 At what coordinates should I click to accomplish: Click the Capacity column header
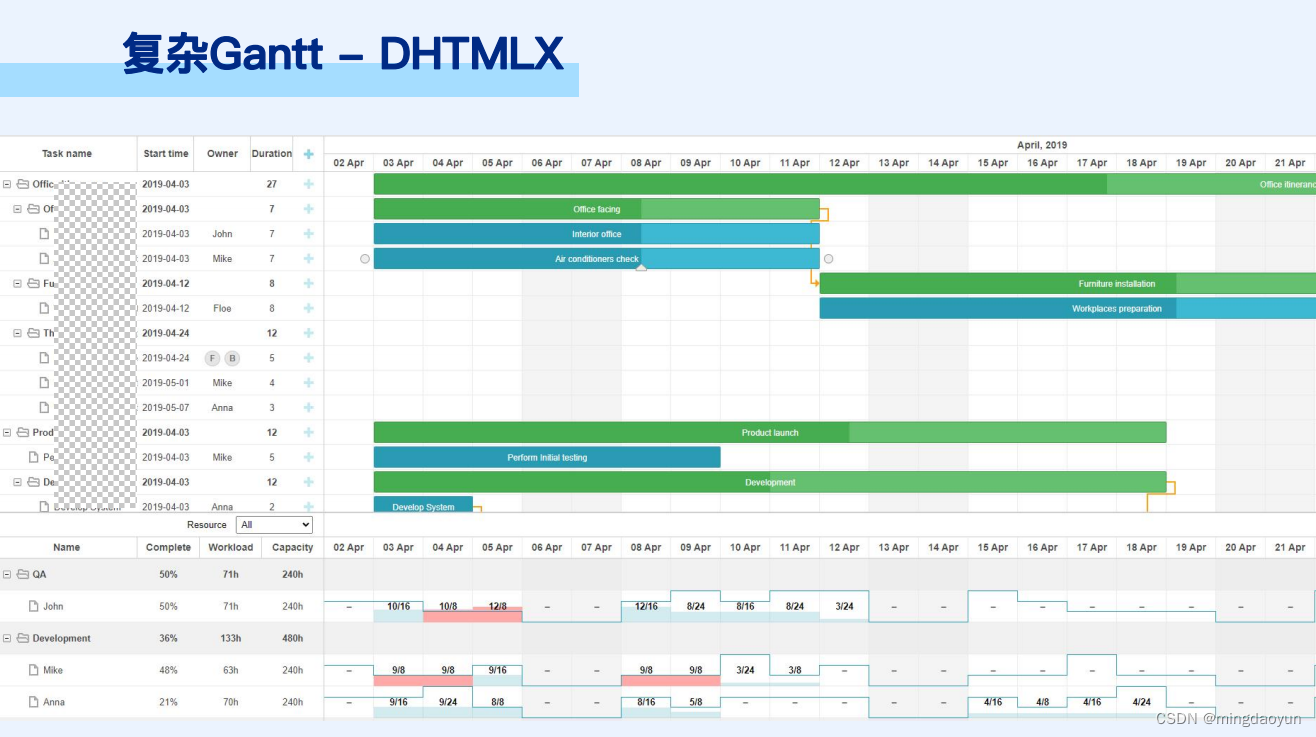pos(293,548)
